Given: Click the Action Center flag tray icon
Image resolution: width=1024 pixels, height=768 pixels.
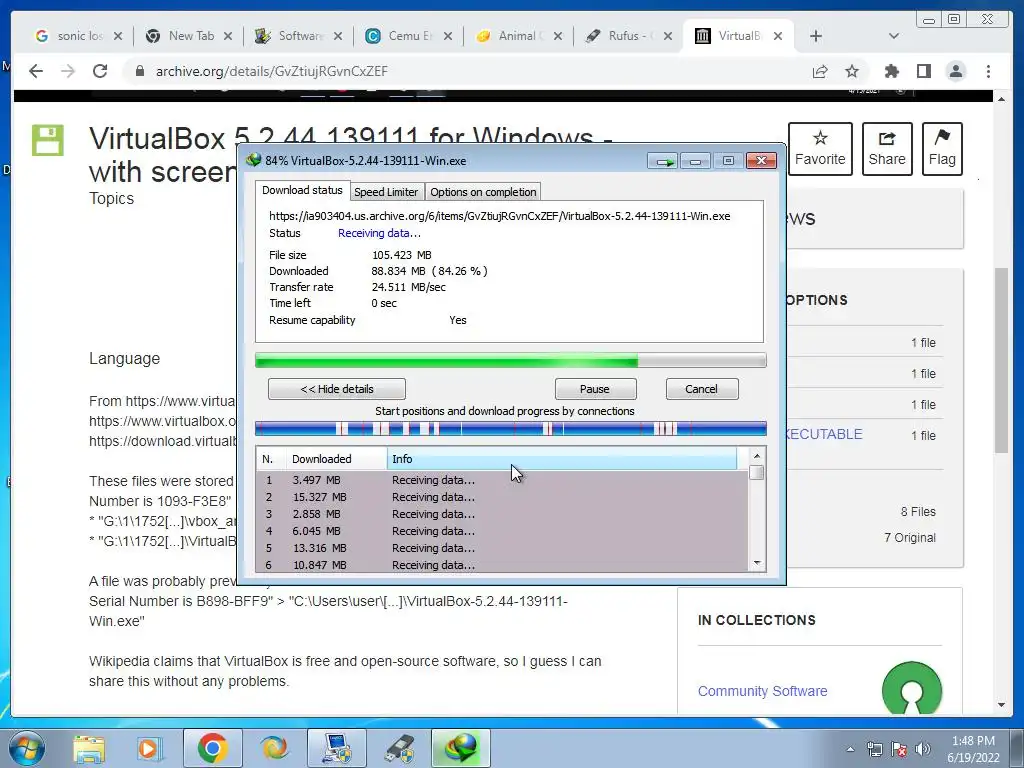Looking at the screenshot, I should pyautogui.click(x=899, y=749).
